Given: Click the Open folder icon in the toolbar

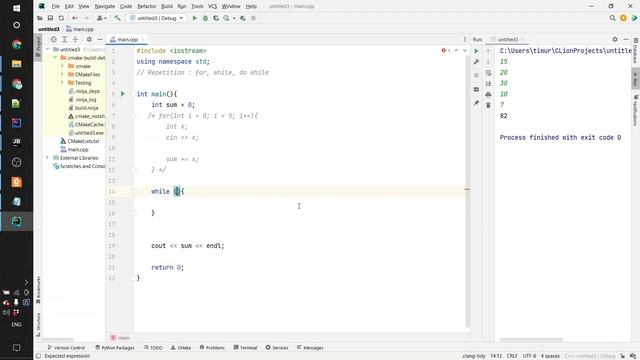Looking at the screenshot, I should pyautogui.click(x=40, y=18).
